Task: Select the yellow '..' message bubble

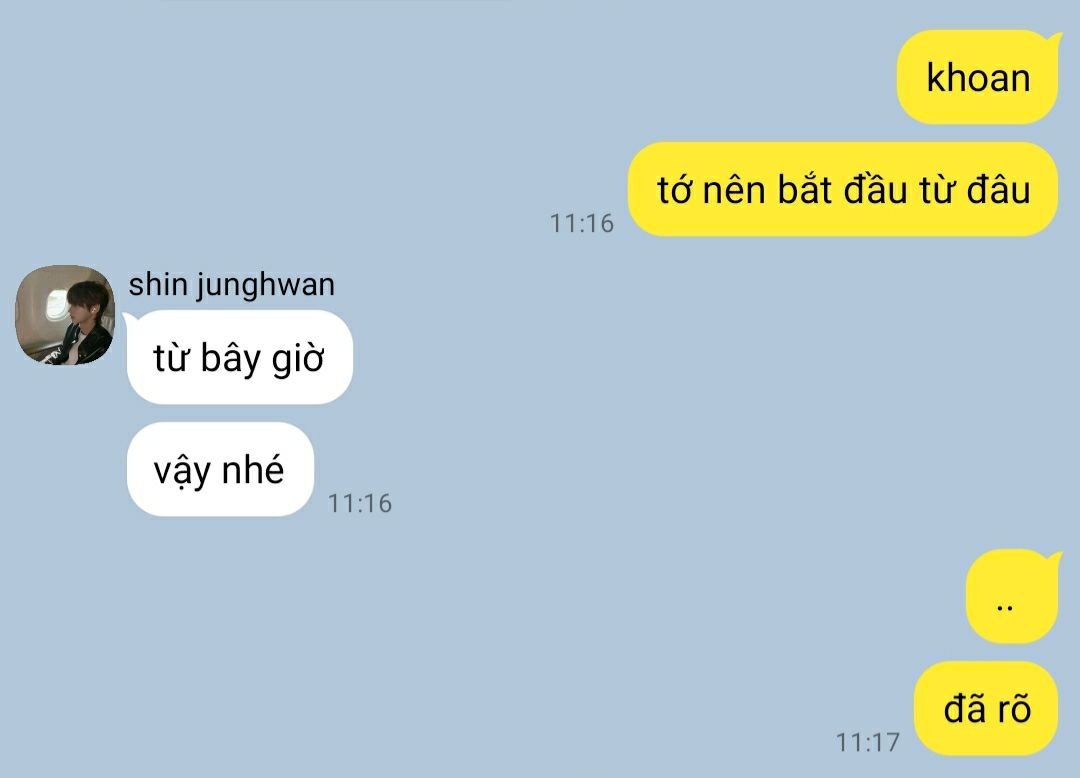Action: click(1012, 597)
